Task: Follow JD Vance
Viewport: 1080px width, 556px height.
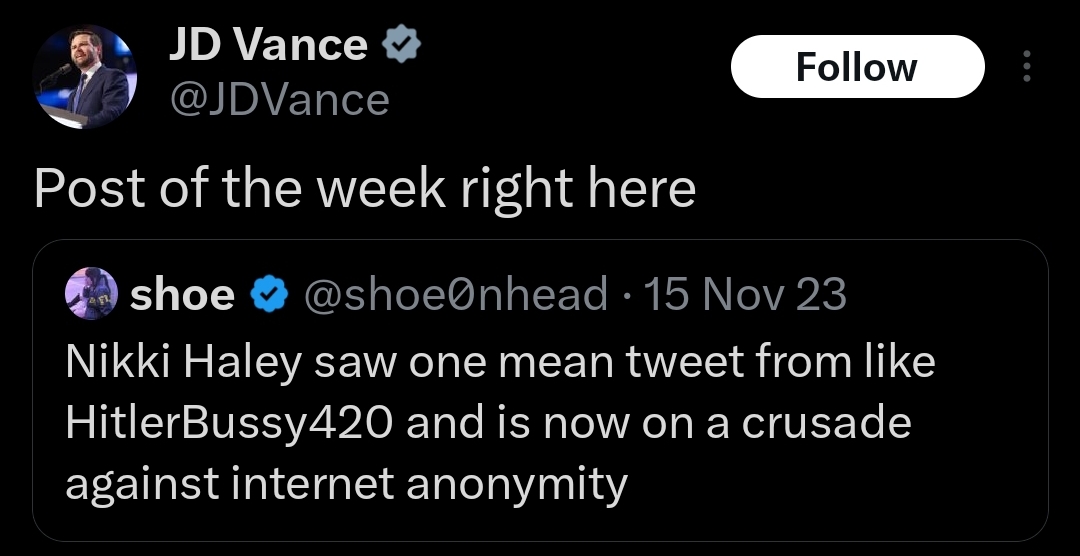Action: [x=856, y=67]
